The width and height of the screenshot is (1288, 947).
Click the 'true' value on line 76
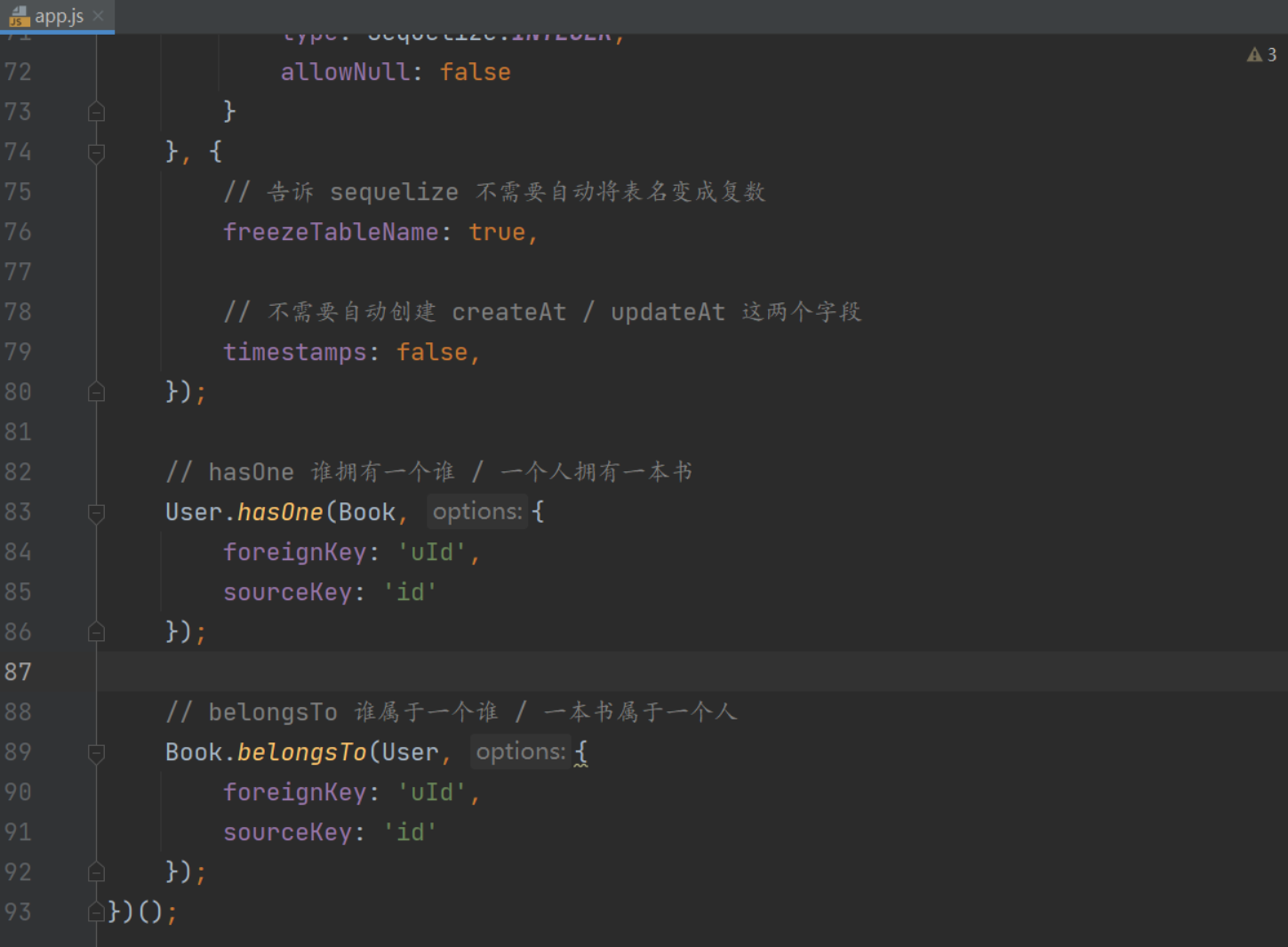[x=497, y=232]
